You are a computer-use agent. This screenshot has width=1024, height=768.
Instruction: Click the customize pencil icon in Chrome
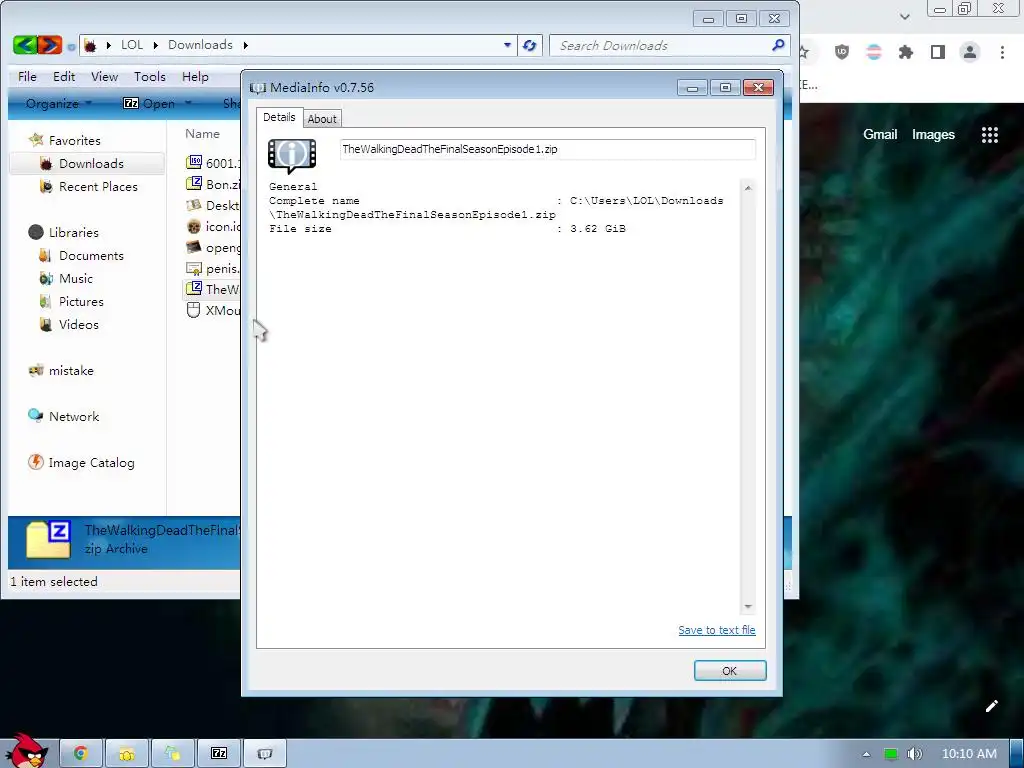991,706
